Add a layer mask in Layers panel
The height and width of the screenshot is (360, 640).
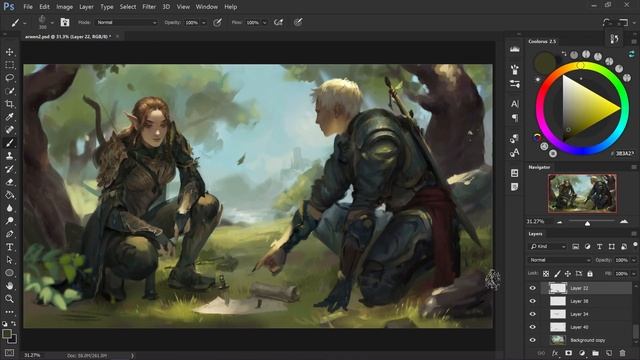tap(569, 353)
